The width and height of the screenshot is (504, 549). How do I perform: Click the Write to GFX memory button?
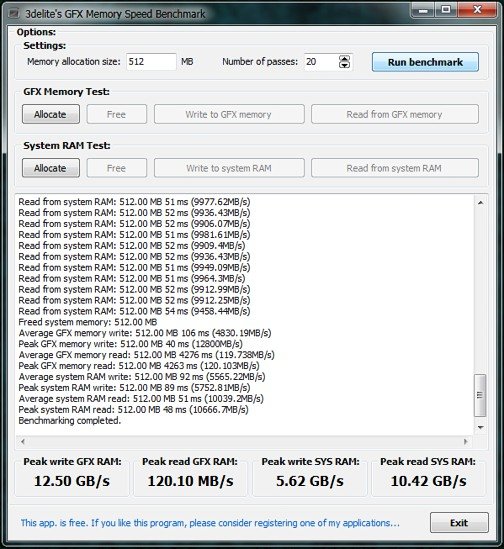229,114
